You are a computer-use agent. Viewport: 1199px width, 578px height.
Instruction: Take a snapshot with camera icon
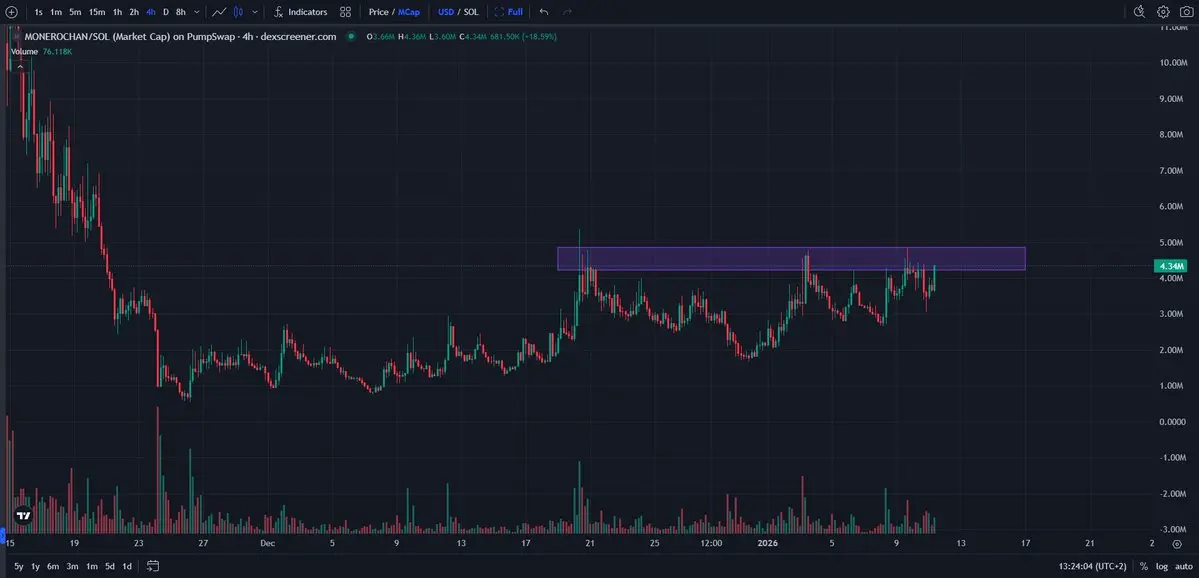[x=1186, y=11]
